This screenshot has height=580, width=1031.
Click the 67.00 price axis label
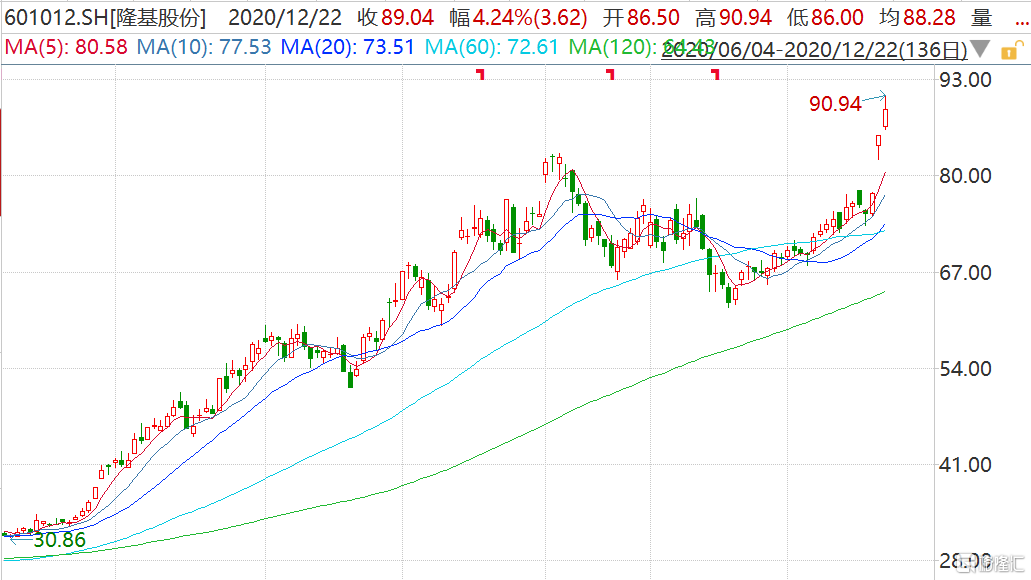tap(965, 272)
